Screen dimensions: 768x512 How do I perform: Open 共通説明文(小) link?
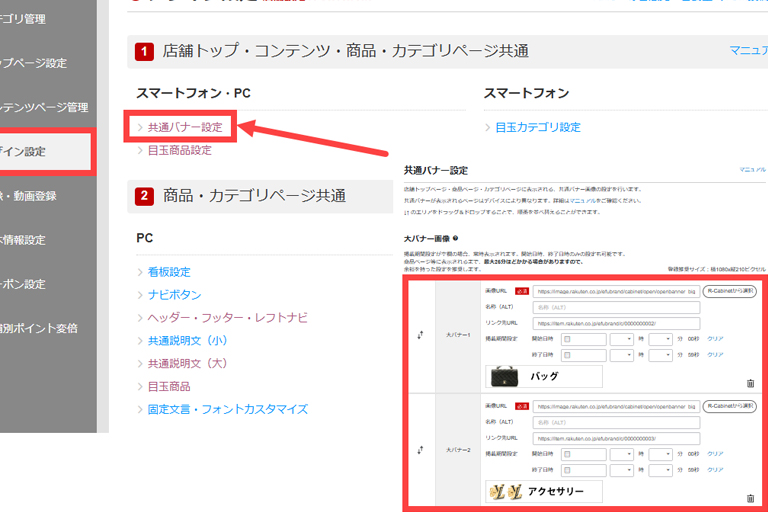point(188,341)
